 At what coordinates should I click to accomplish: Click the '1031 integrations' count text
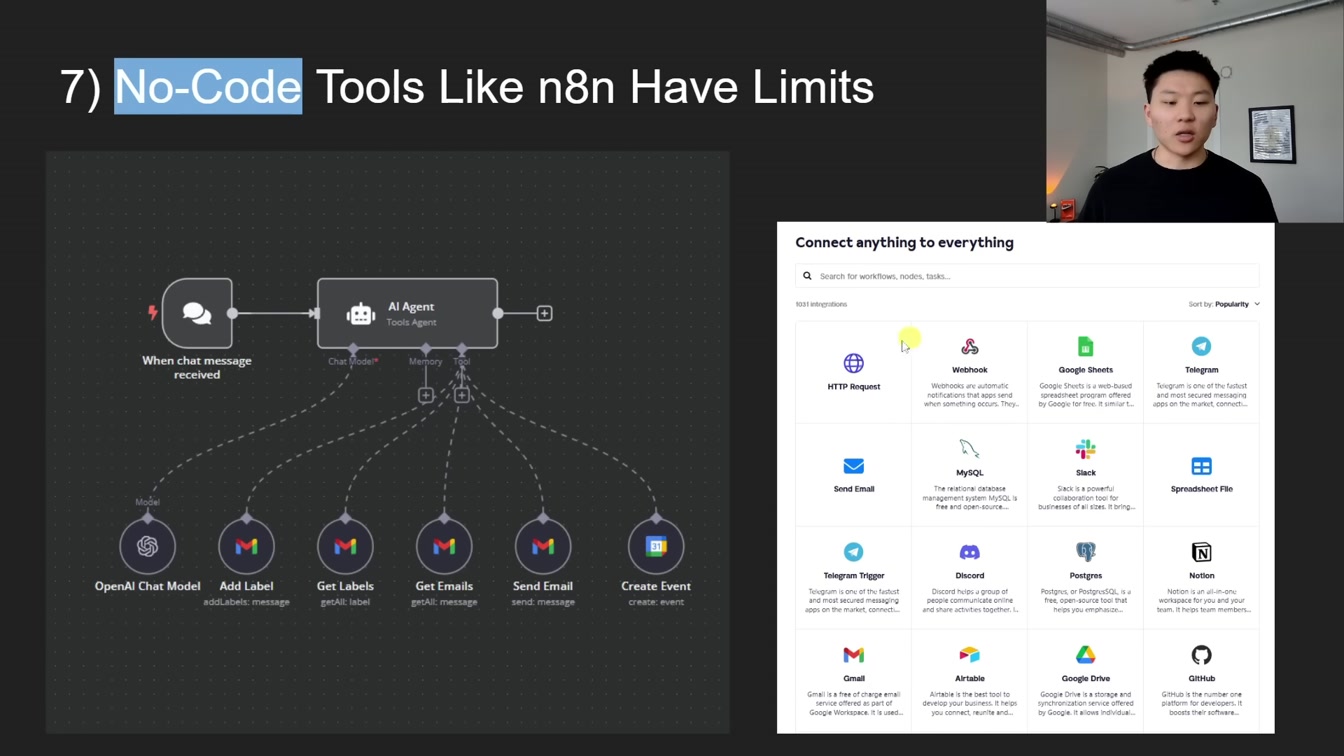821,304
